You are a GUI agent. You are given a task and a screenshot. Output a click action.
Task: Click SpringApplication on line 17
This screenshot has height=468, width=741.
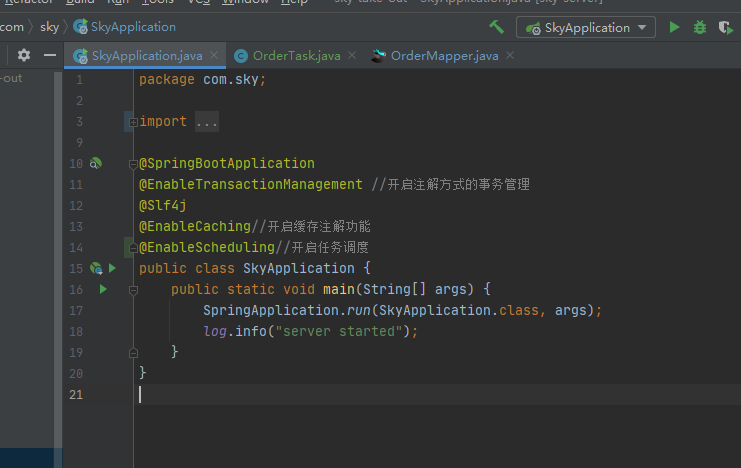[271, 311]
